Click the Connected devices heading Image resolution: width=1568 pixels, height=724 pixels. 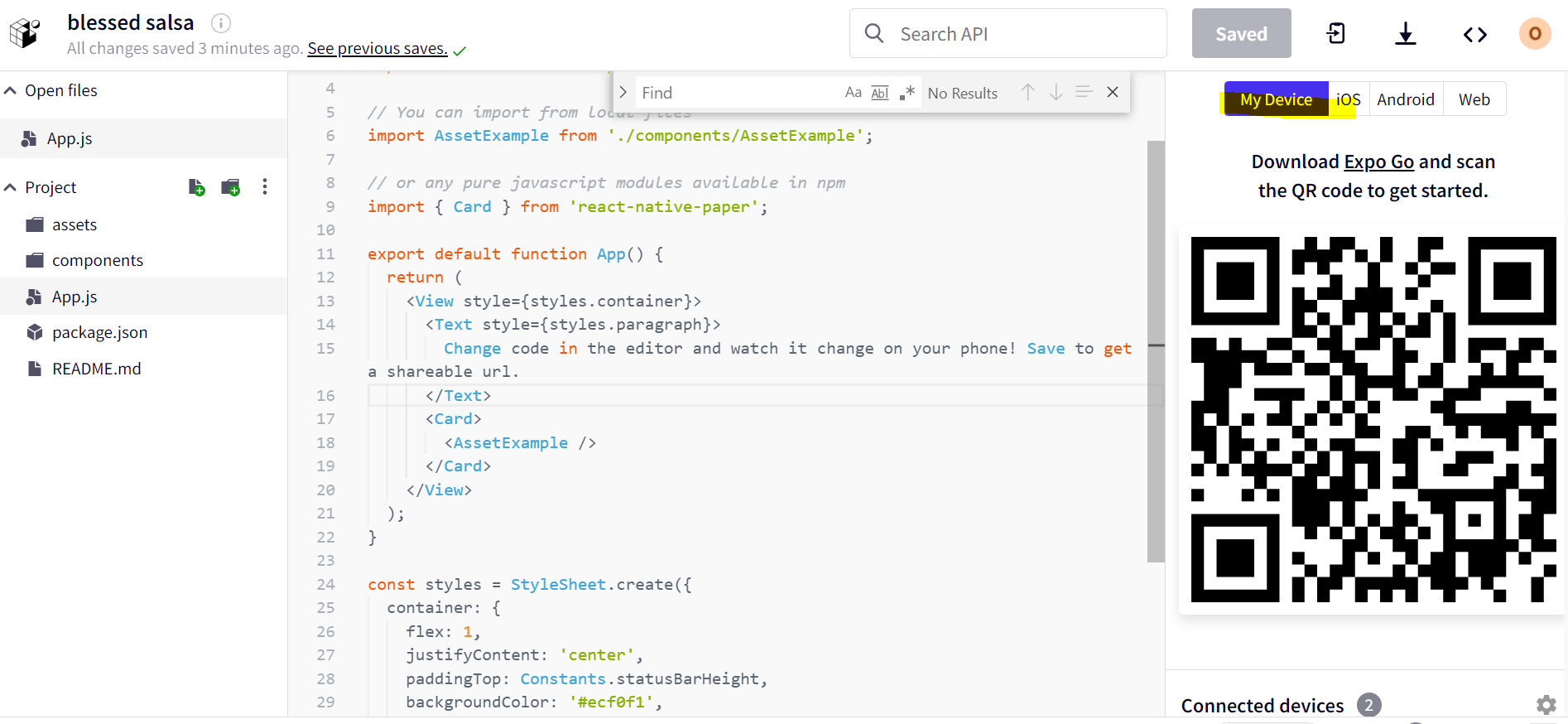click(1263, 706)
